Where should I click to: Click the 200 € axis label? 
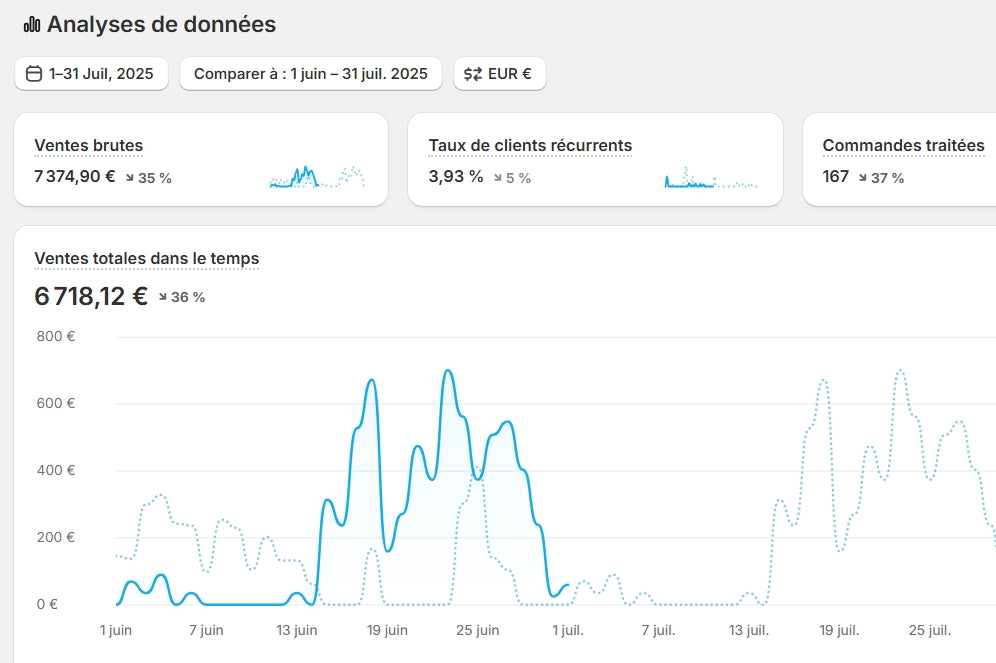(x=56, y=537)
